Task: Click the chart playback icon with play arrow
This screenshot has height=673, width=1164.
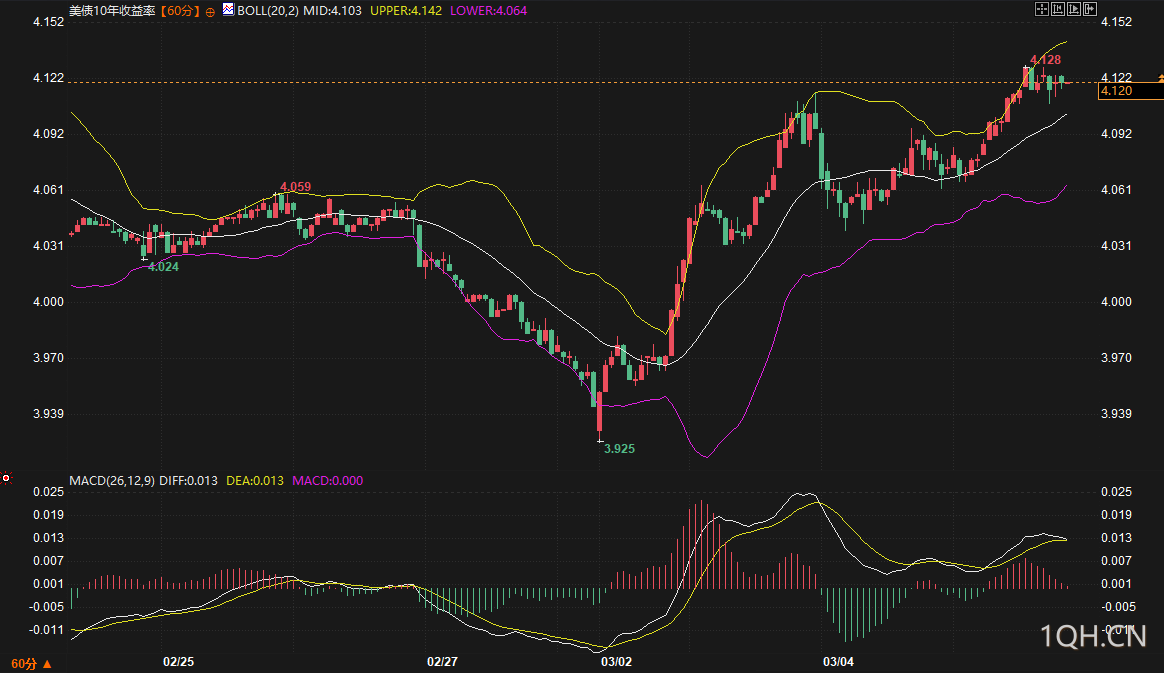Action: (x=1075, y=9)
